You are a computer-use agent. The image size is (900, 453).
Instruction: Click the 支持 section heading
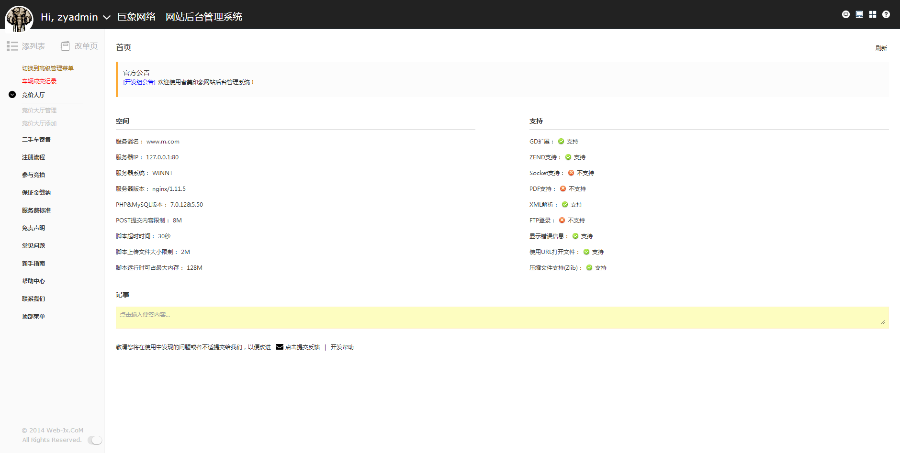point(536,122)
